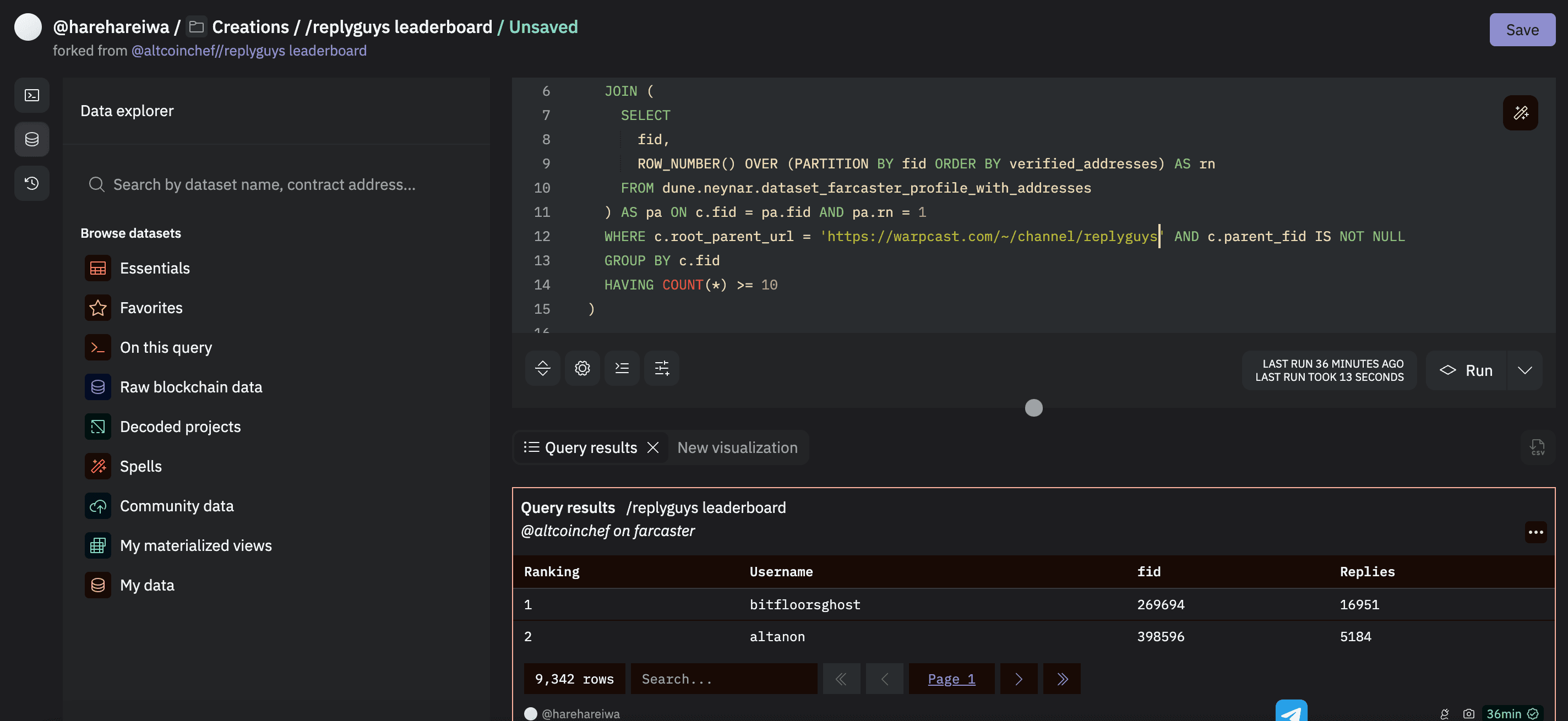Click the 9,342 rows count
The width and height of the screenshot is (1568, 721).
(x=574, y=679)
